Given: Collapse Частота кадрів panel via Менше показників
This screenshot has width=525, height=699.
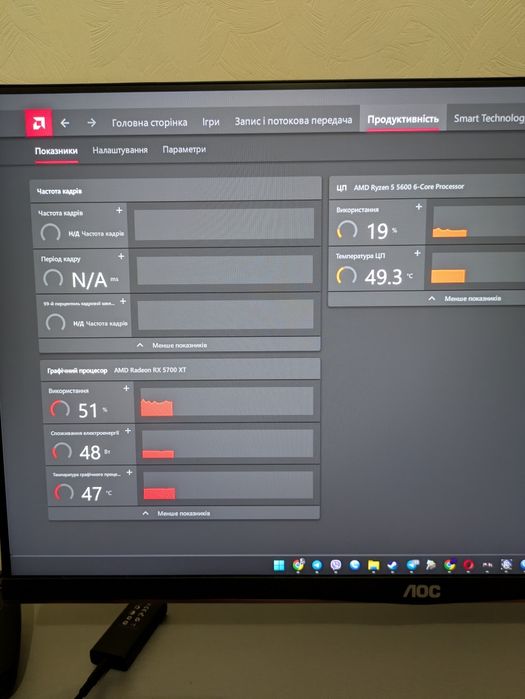Looking at the screenshot, I should tap(180, 345).
